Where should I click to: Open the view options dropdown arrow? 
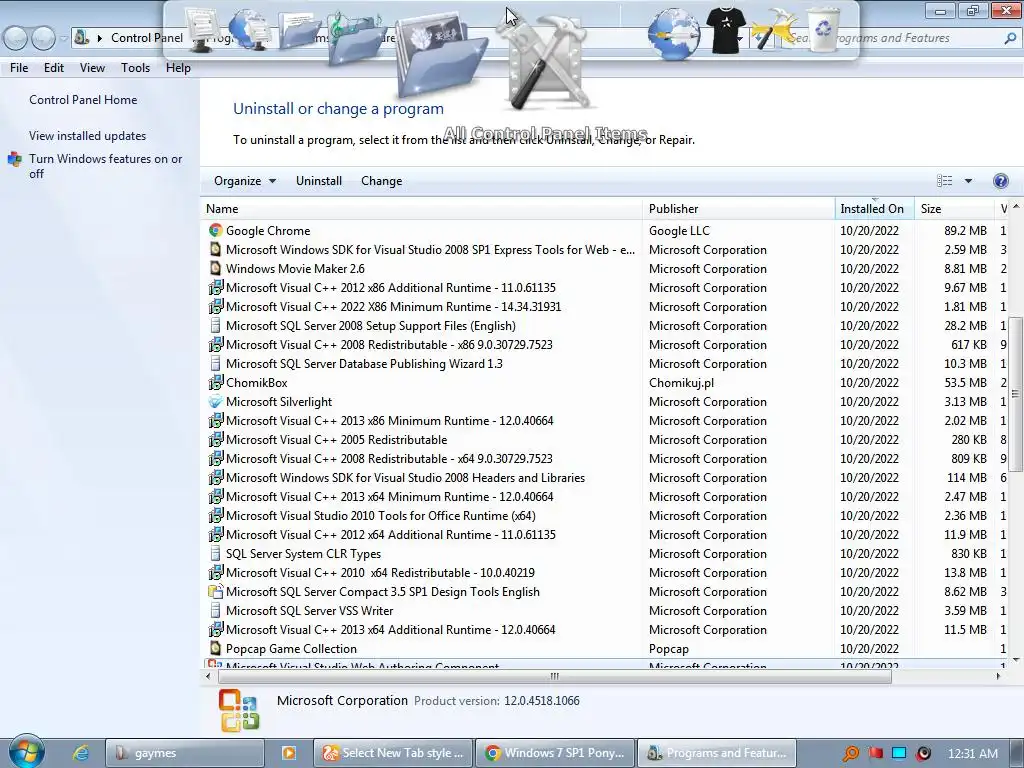[968, 181]
